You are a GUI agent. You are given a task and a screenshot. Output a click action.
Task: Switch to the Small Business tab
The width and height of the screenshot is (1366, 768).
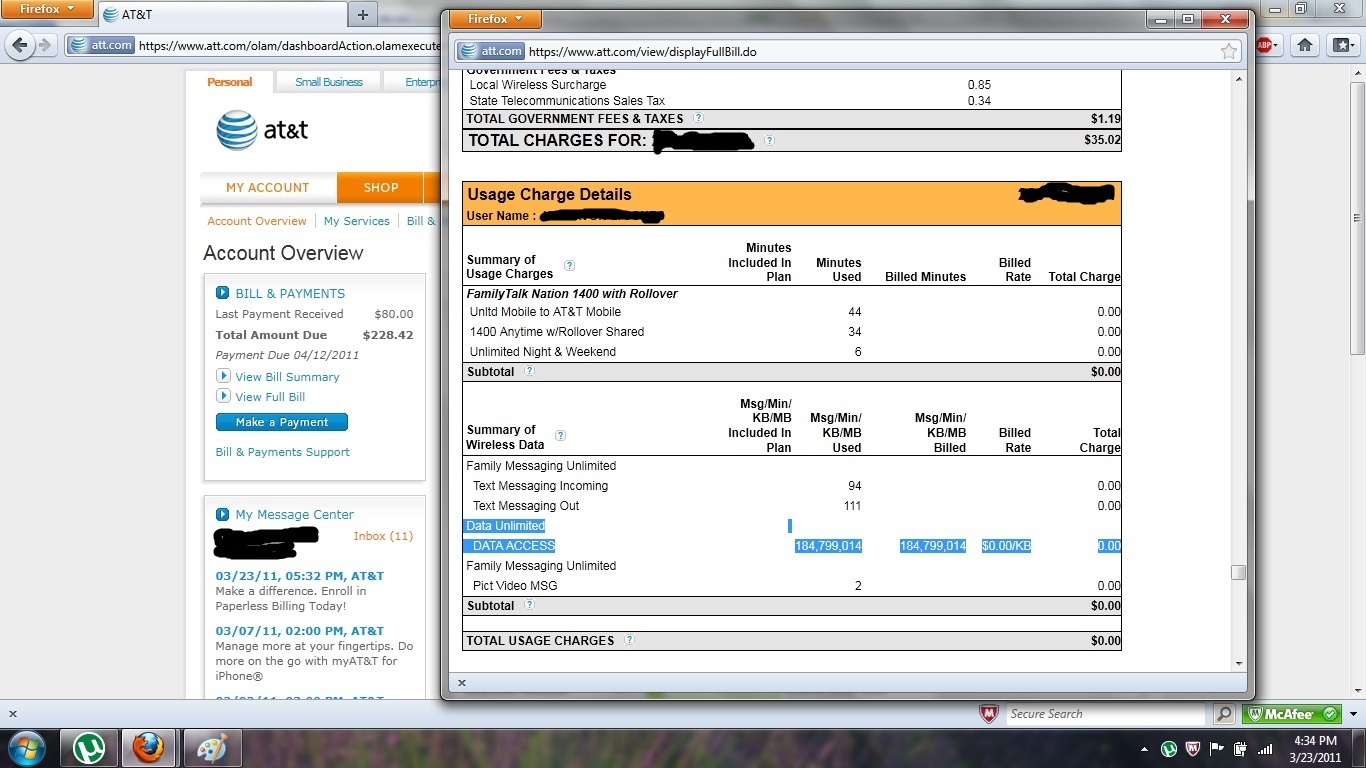pos(329,82)
